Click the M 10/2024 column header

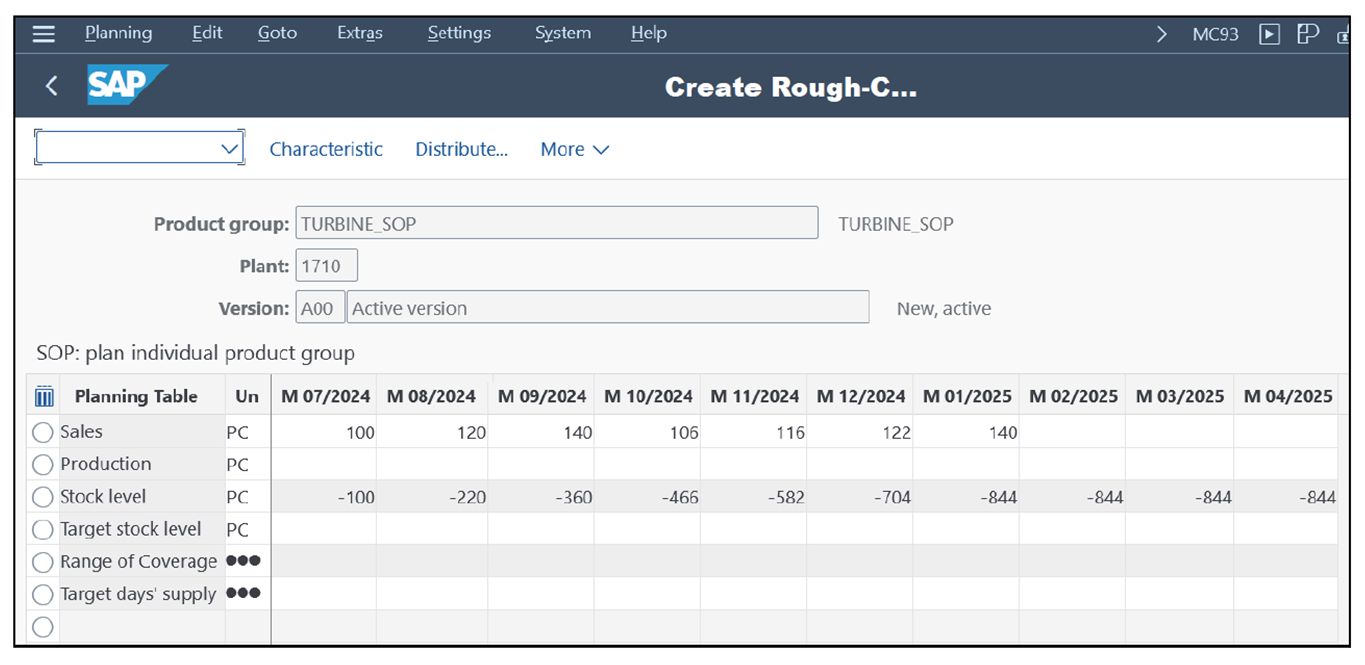(648, 396)
